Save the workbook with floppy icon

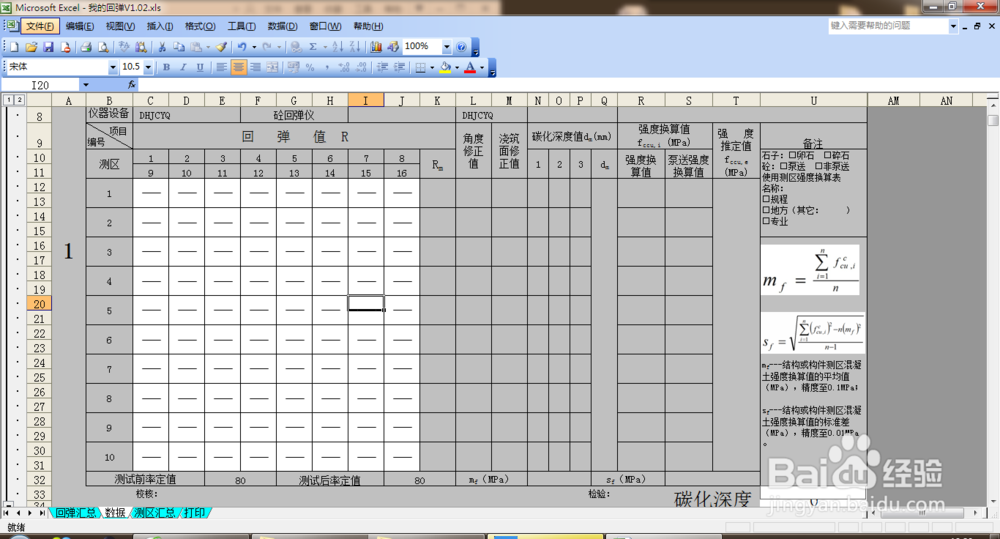click(x=48, y=47)
